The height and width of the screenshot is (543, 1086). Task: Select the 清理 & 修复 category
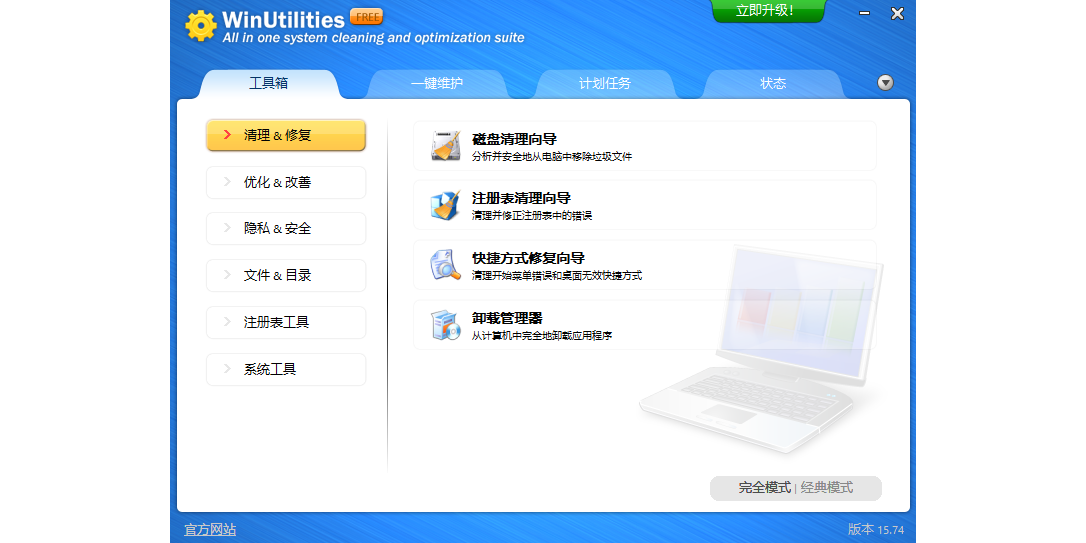tap(286, 135)
